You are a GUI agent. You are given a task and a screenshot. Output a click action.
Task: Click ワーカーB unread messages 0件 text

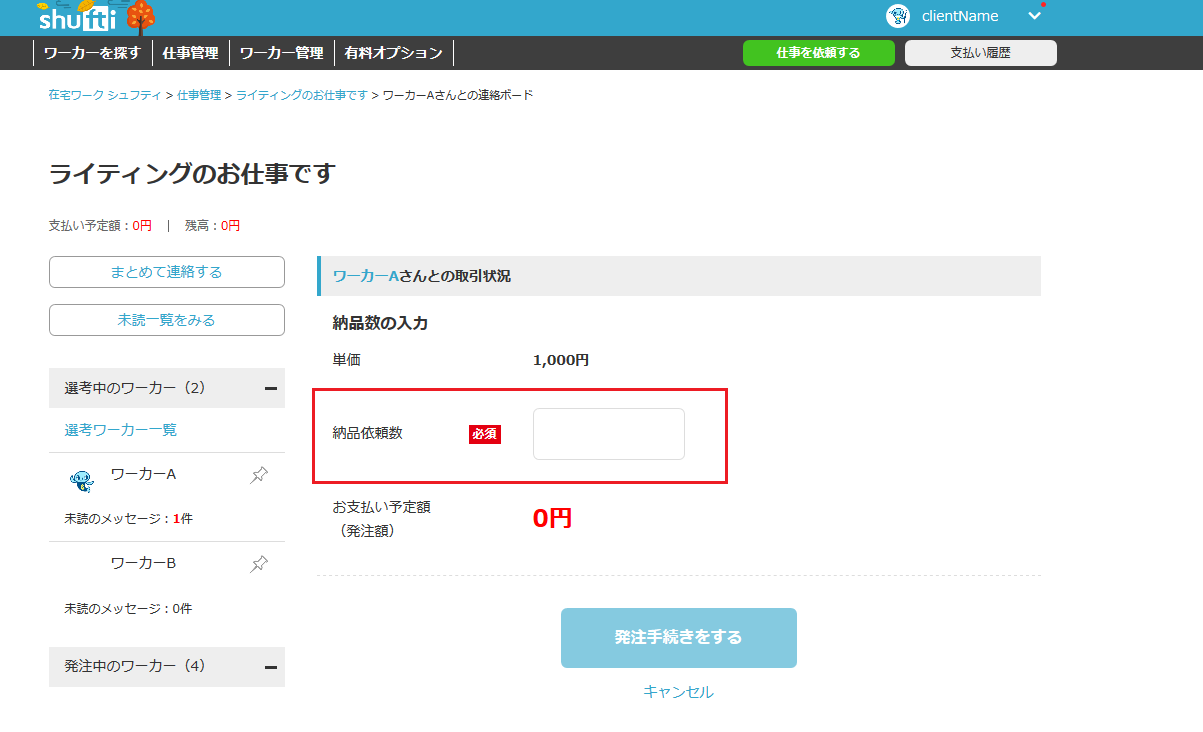point(129,608)
